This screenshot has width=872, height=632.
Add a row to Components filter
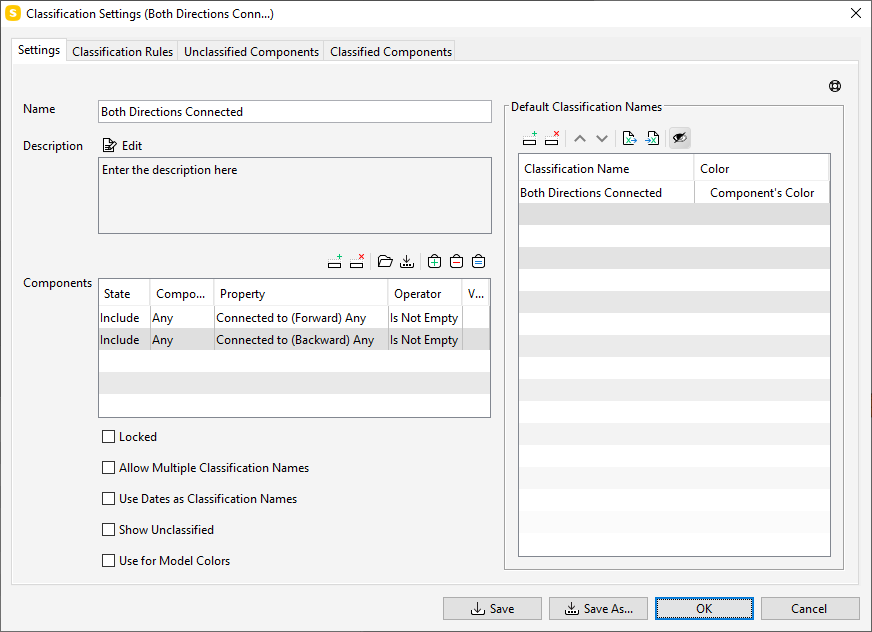335,261
